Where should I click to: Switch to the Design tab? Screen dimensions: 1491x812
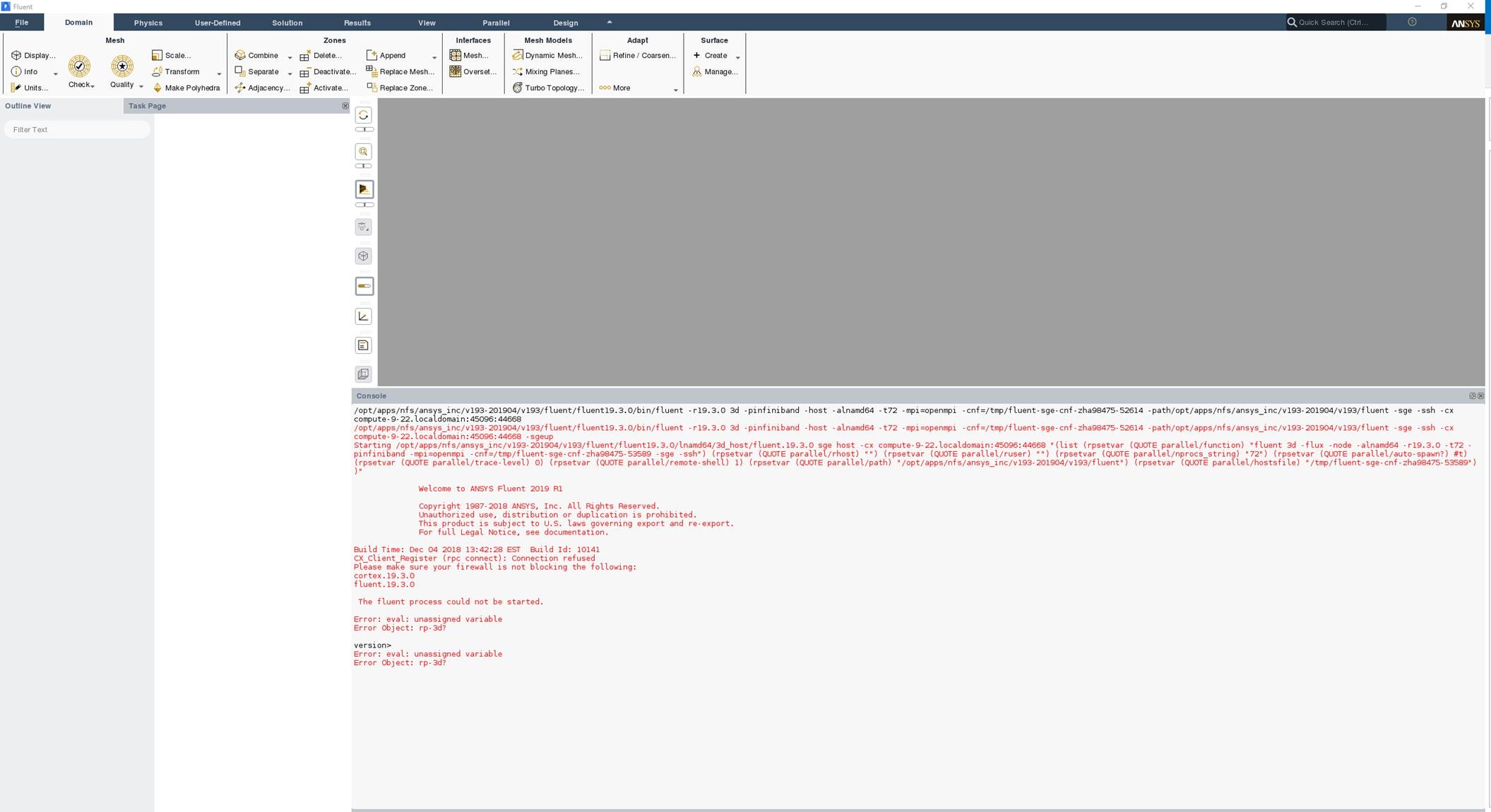[566, 23]
